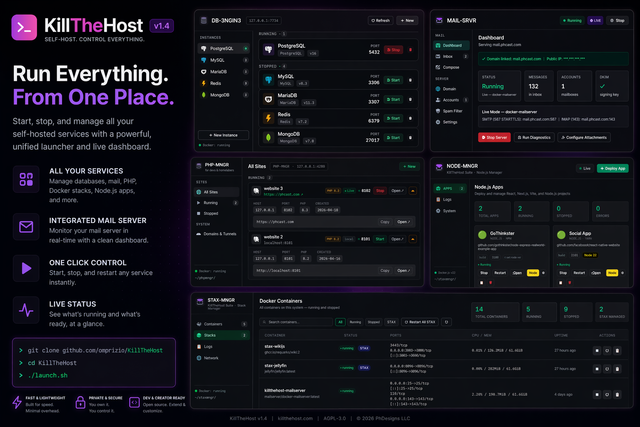
Task: Toggle the Live badge in NODE-MNGR header
Action: 584,168
